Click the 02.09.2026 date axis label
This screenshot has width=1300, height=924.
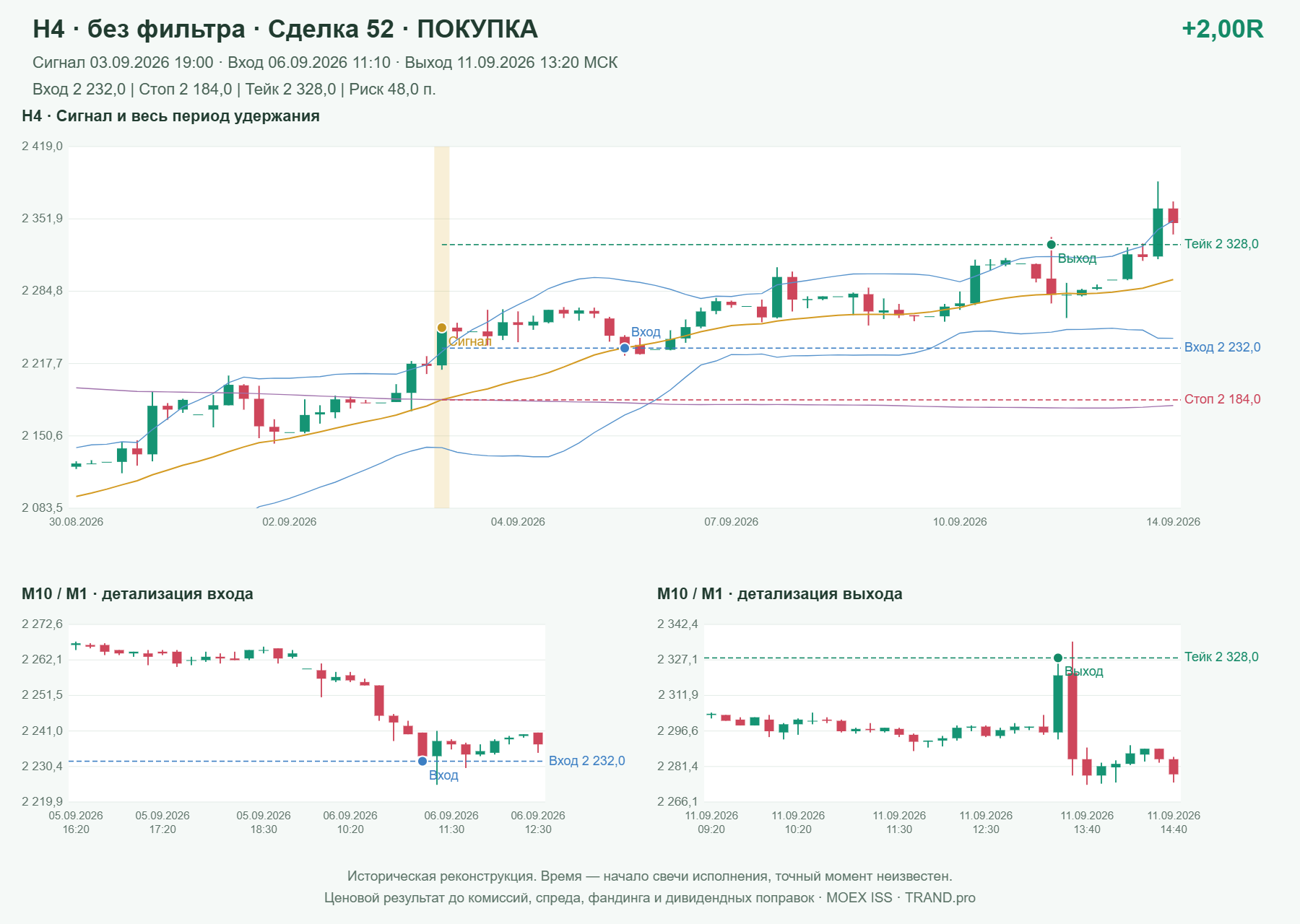coord(290,522)
